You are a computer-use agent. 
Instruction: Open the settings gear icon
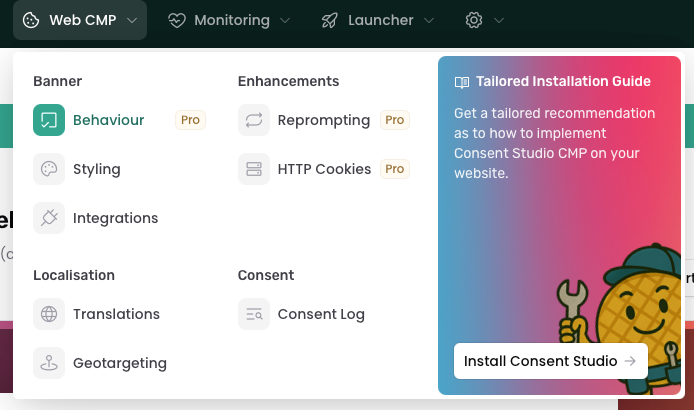pyautogui.click(x=474, y=20)
